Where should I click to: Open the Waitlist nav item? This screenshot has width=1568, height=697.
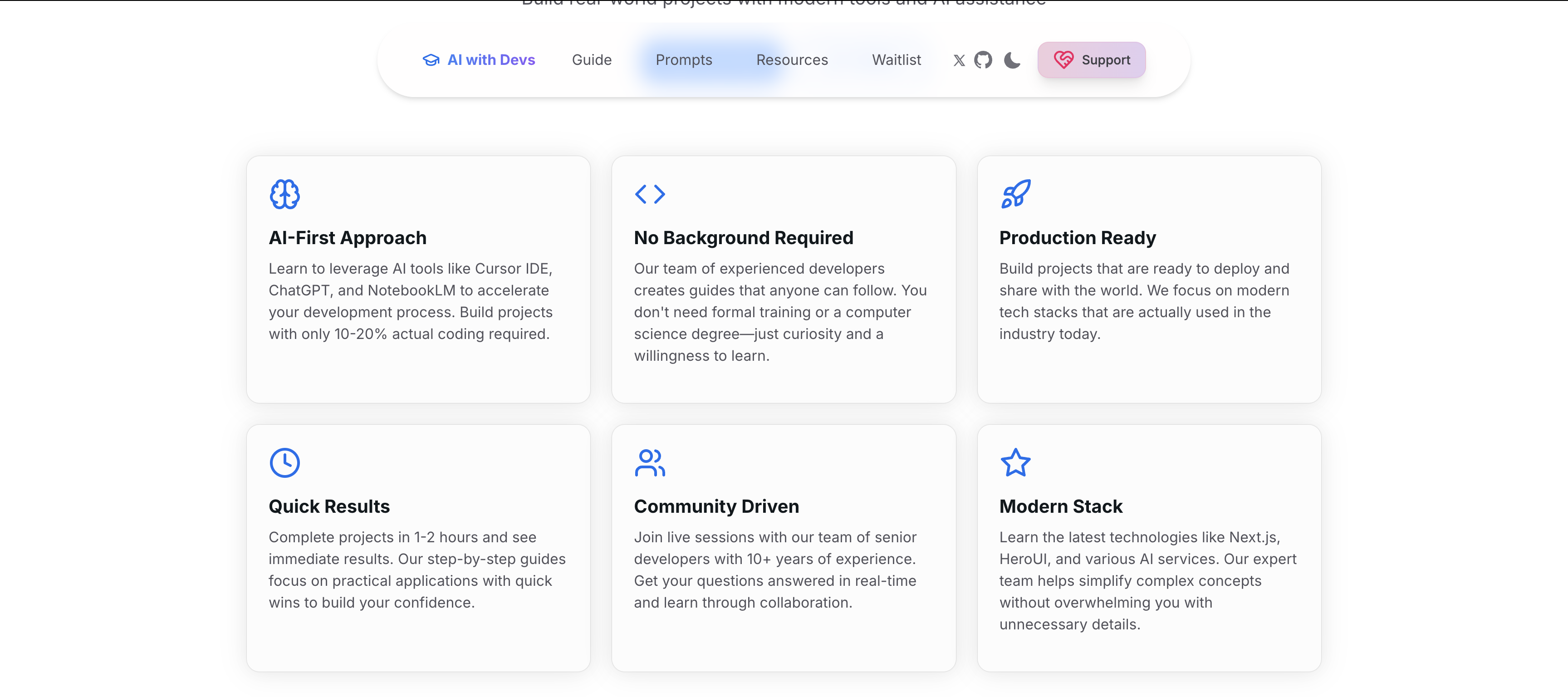pyautogui.click(x=896, y=59)
